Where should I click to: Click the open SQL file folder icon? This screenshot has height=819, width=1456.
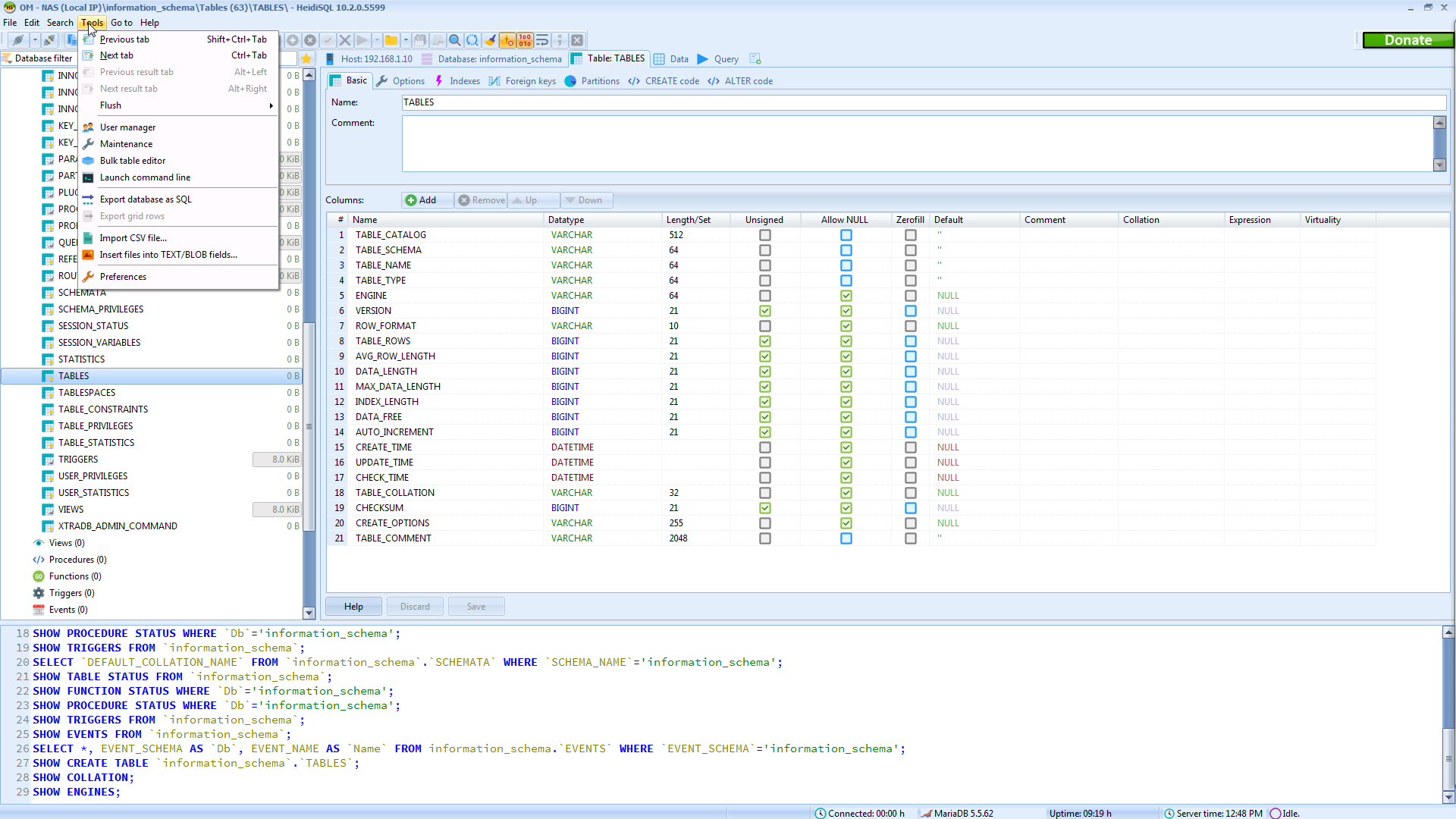[391, 40]
